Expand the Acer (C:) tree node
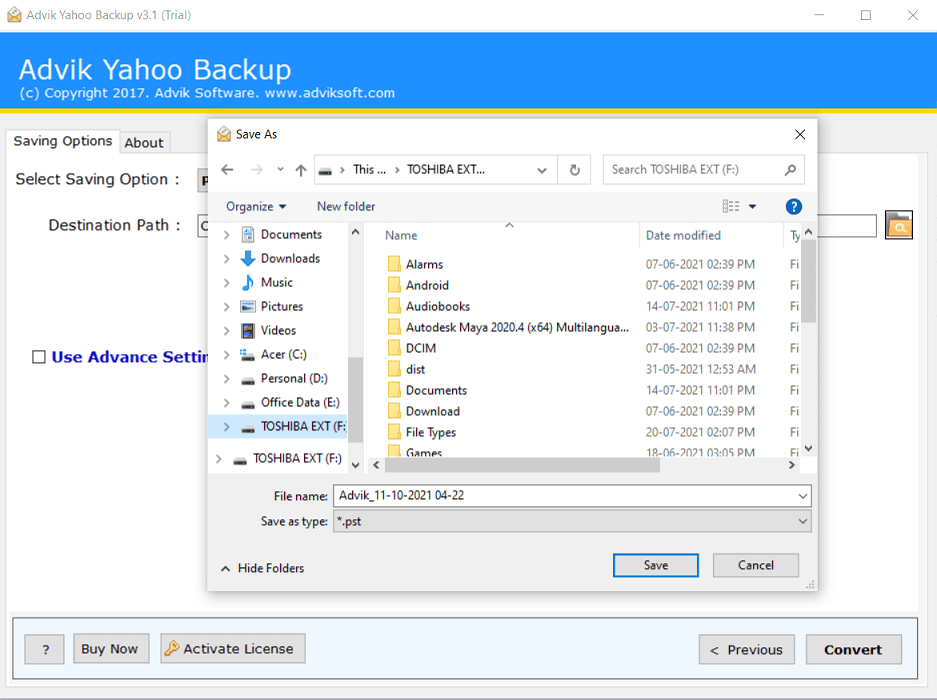Screen dimensions: 937x700 tap(226, 354)
